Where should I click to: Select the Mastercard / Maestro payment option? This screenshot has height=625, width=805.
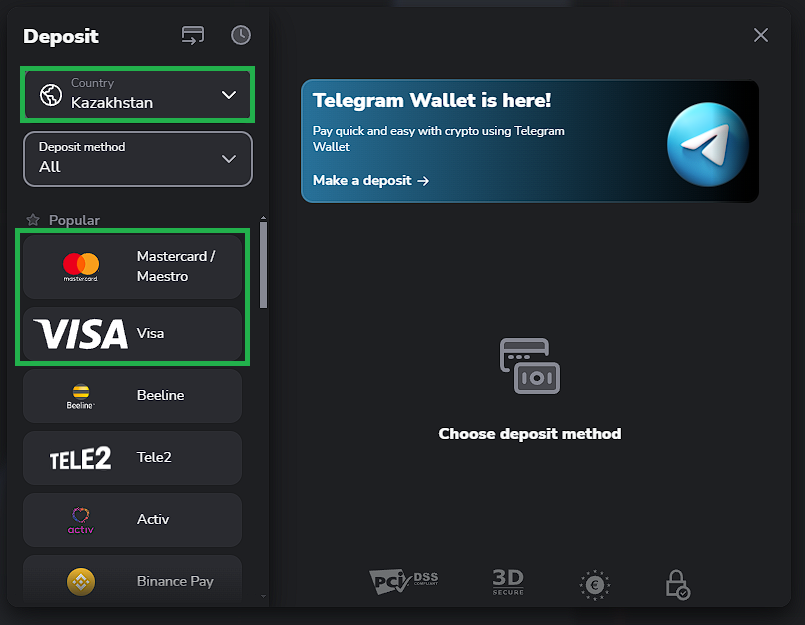132,267
